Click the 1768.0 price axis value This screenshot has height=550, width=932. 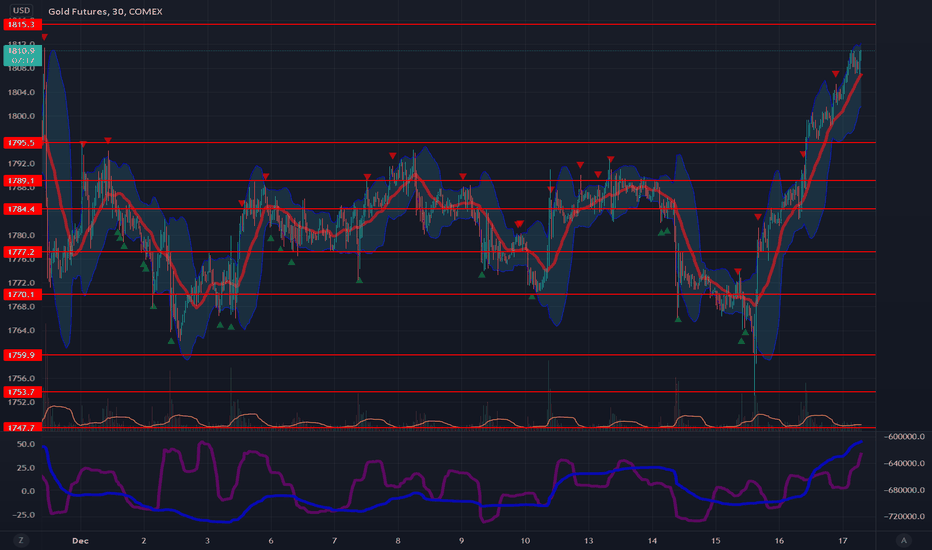tap(21, 307)
